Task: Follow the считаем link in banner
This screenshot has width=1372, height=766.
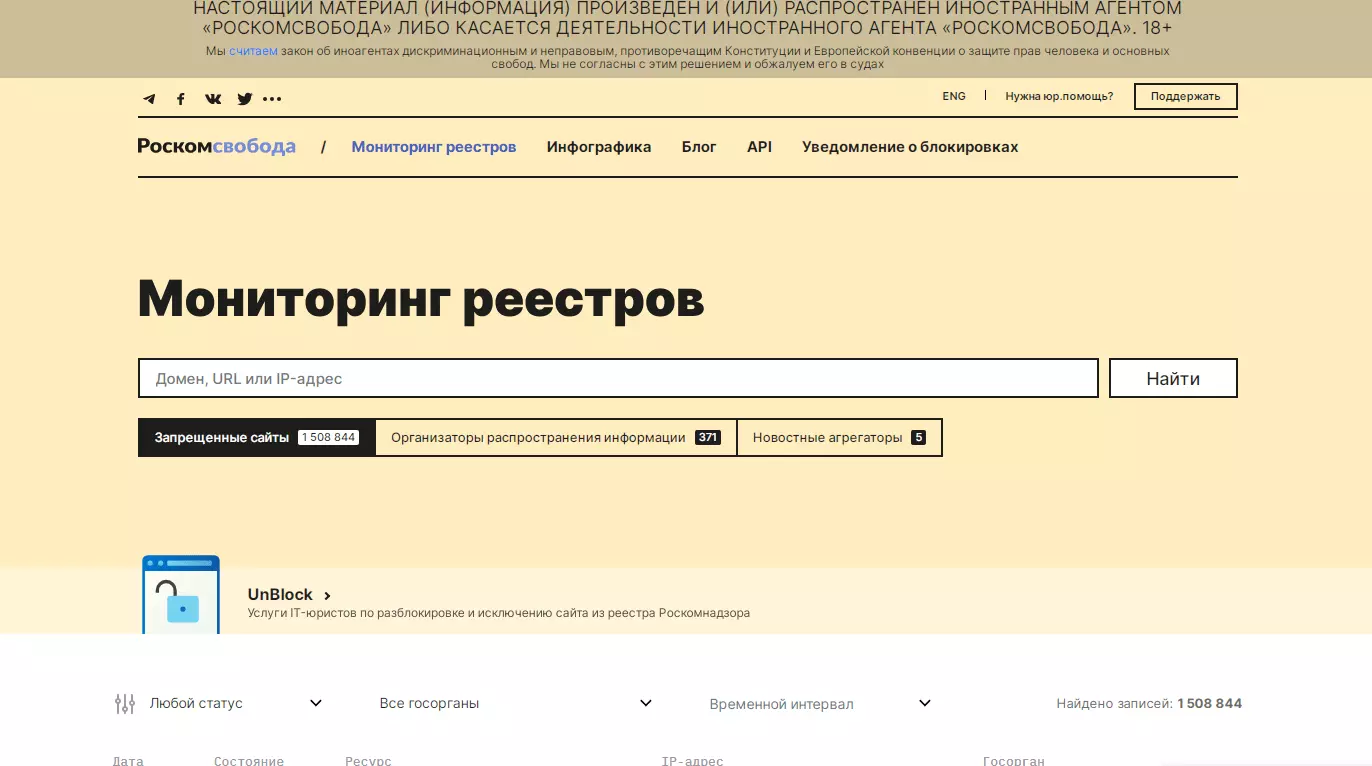Action: [x=253, y=51]
